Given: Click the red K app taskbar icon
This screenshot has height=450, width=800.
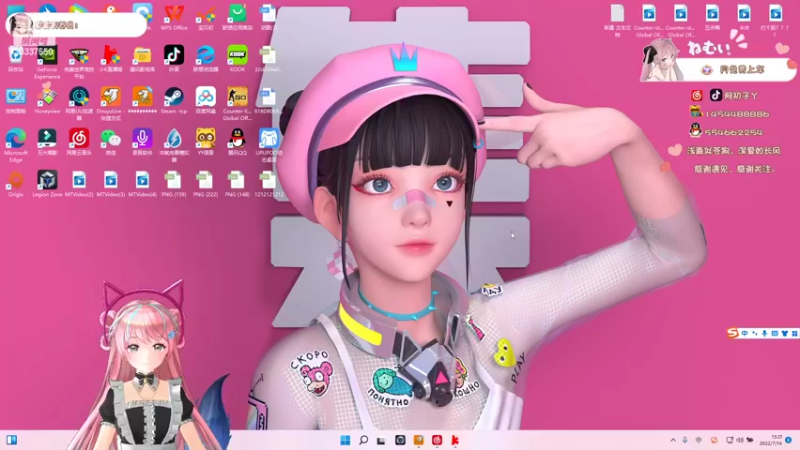Looking at the screenshot, I should pos(455,440).
